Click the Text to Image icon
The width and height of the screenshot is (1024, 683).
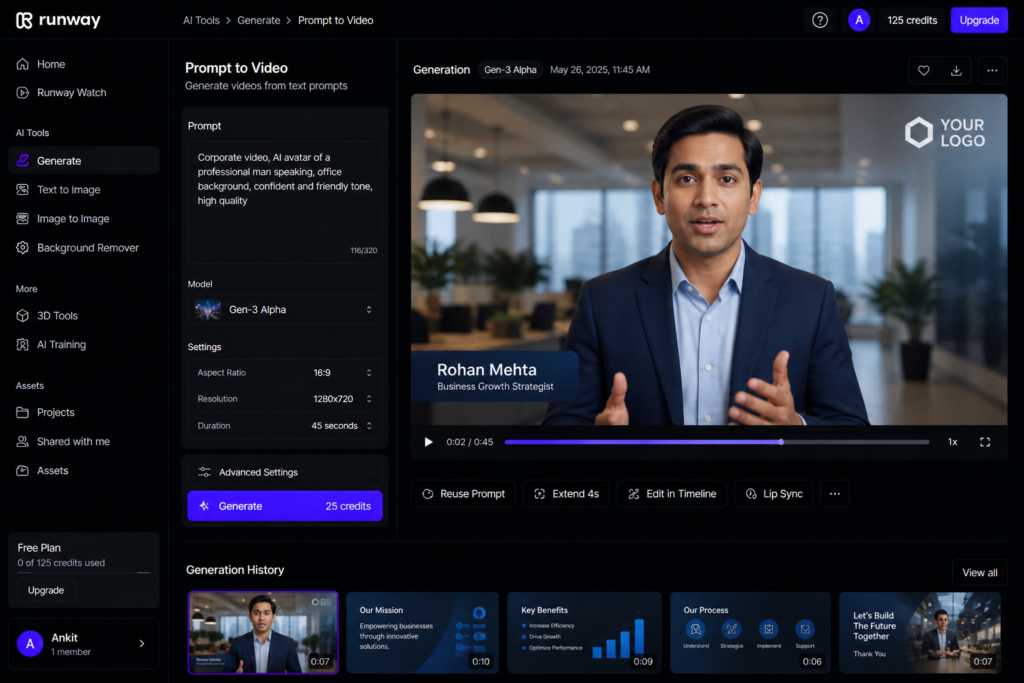point(23,189)
